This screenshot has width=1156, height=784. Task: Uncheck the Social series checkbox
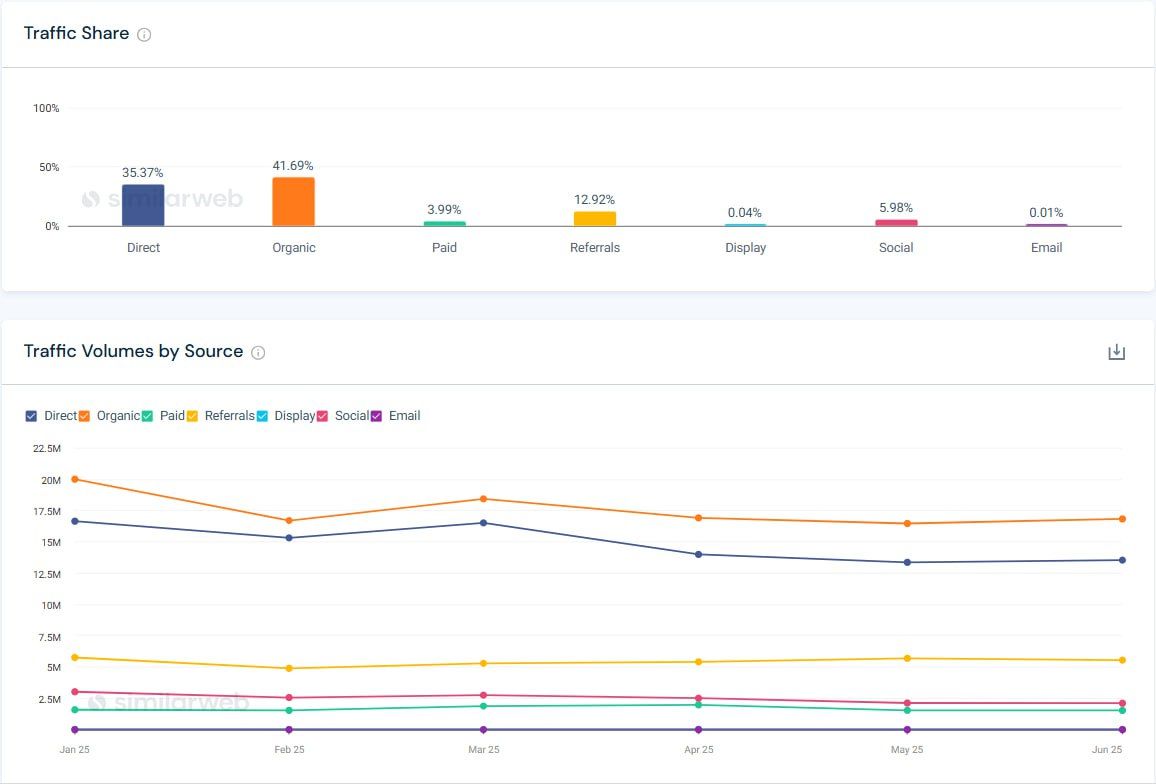(x=322, y=416)
